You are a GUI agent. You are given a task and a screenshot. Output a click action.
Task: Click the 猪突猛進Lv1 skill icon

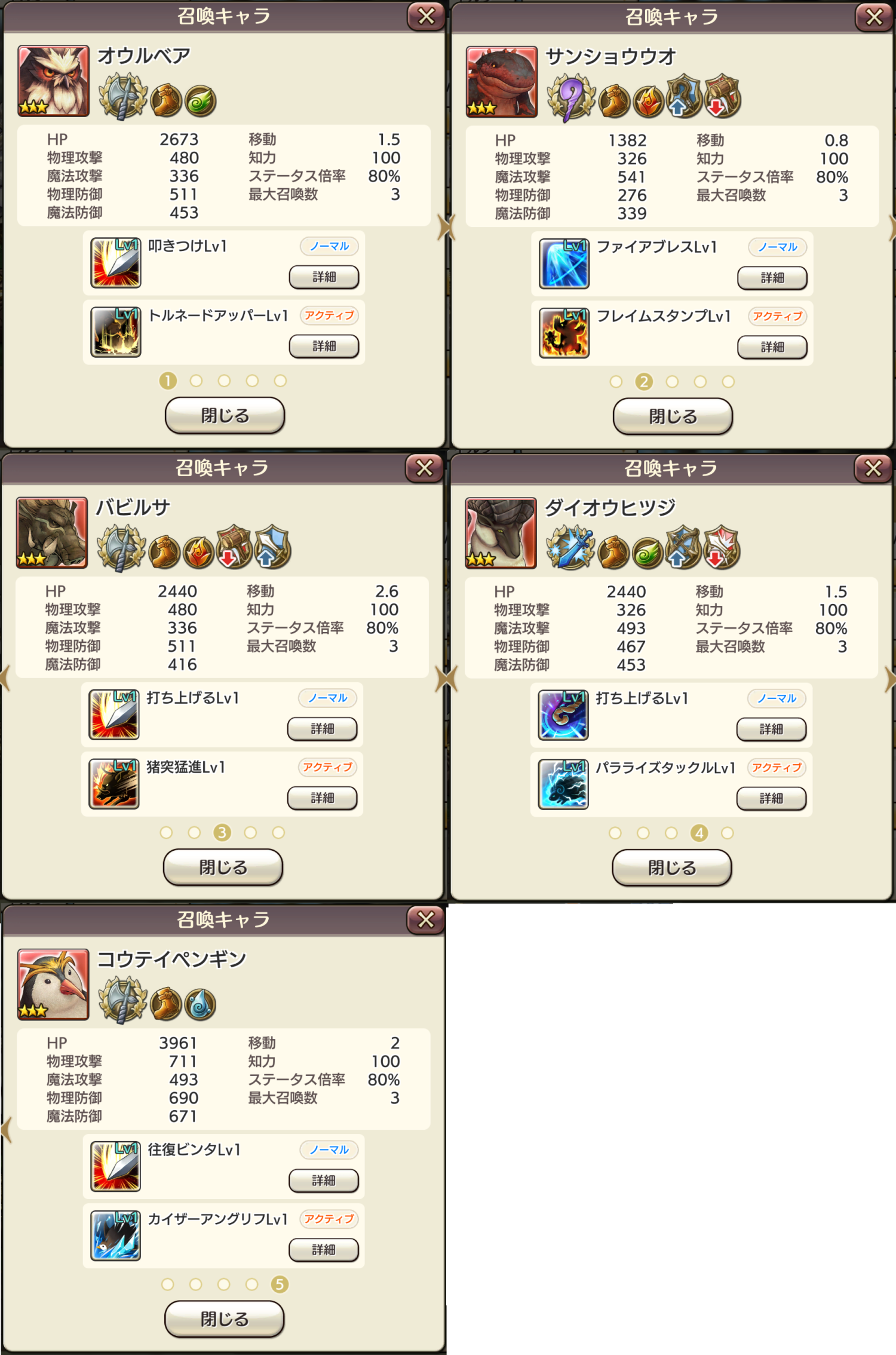pos(114,784)
